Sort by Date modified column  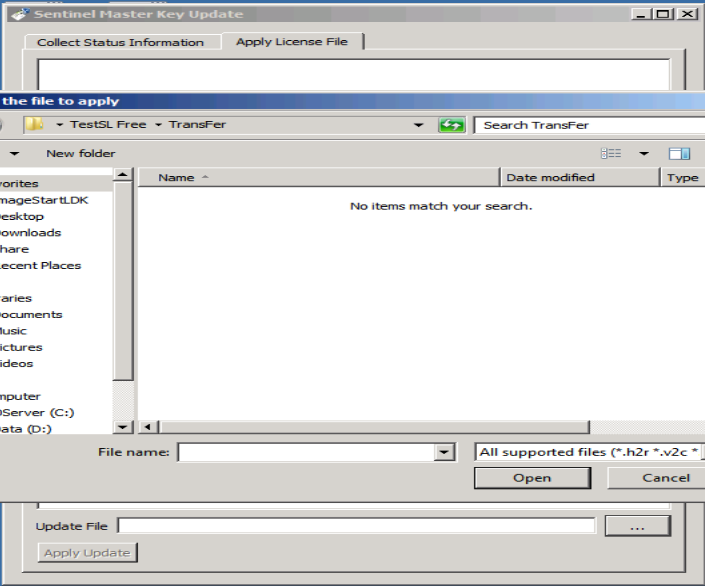tap(580, 177)
